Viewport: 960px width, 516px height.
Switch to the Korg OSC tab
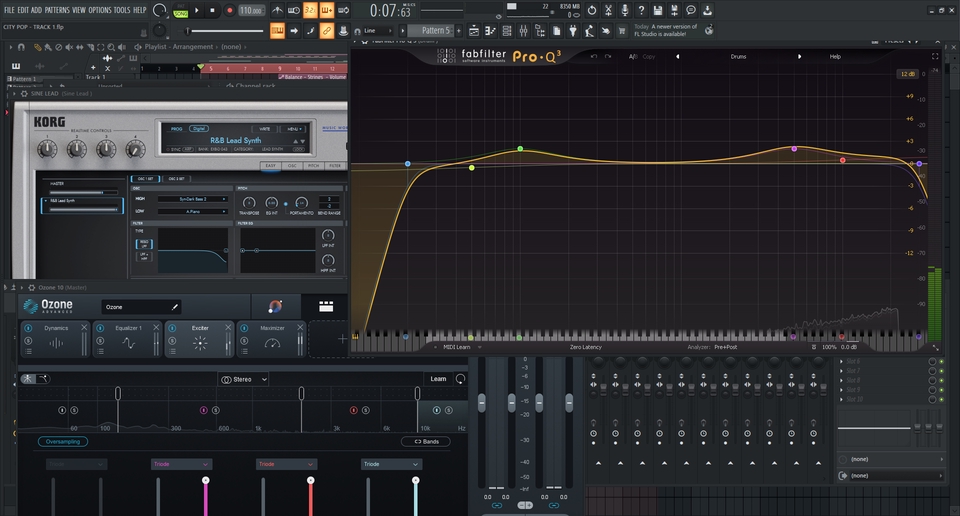tap(292, 165)
